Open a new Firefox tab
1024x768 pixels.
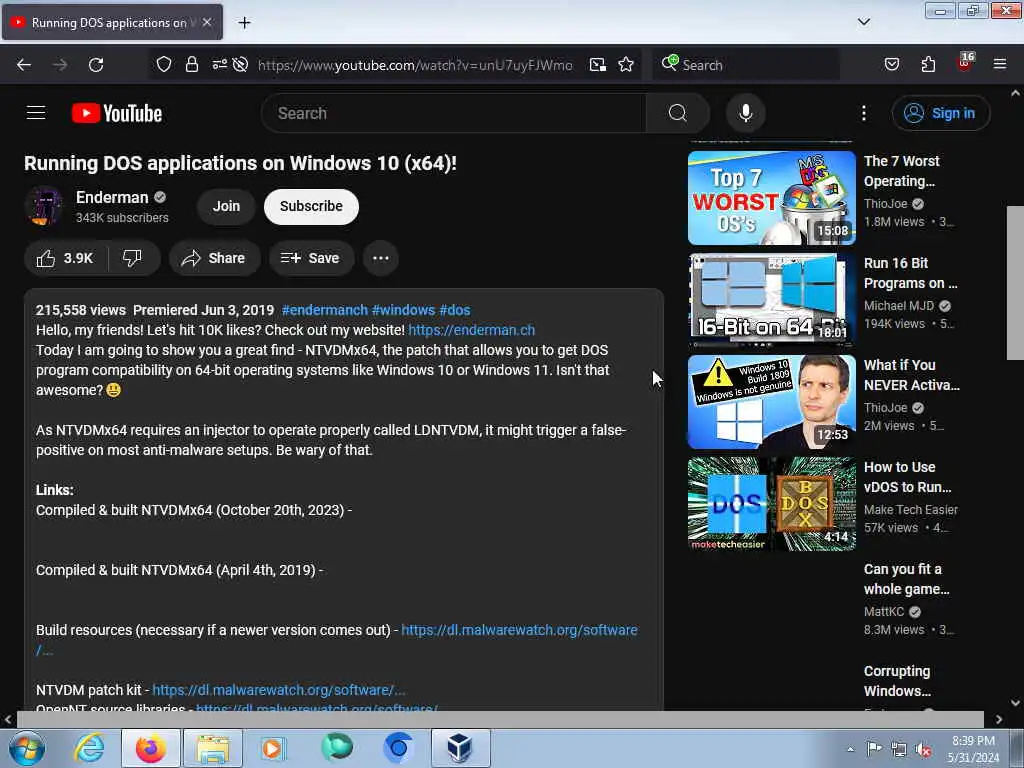click(x=244, y=23)
